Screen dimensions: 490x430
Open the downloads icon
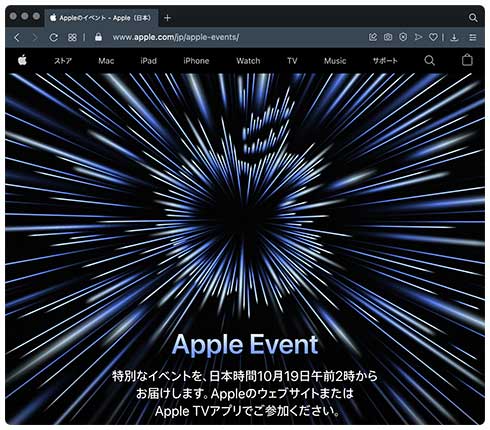[454, 37]
